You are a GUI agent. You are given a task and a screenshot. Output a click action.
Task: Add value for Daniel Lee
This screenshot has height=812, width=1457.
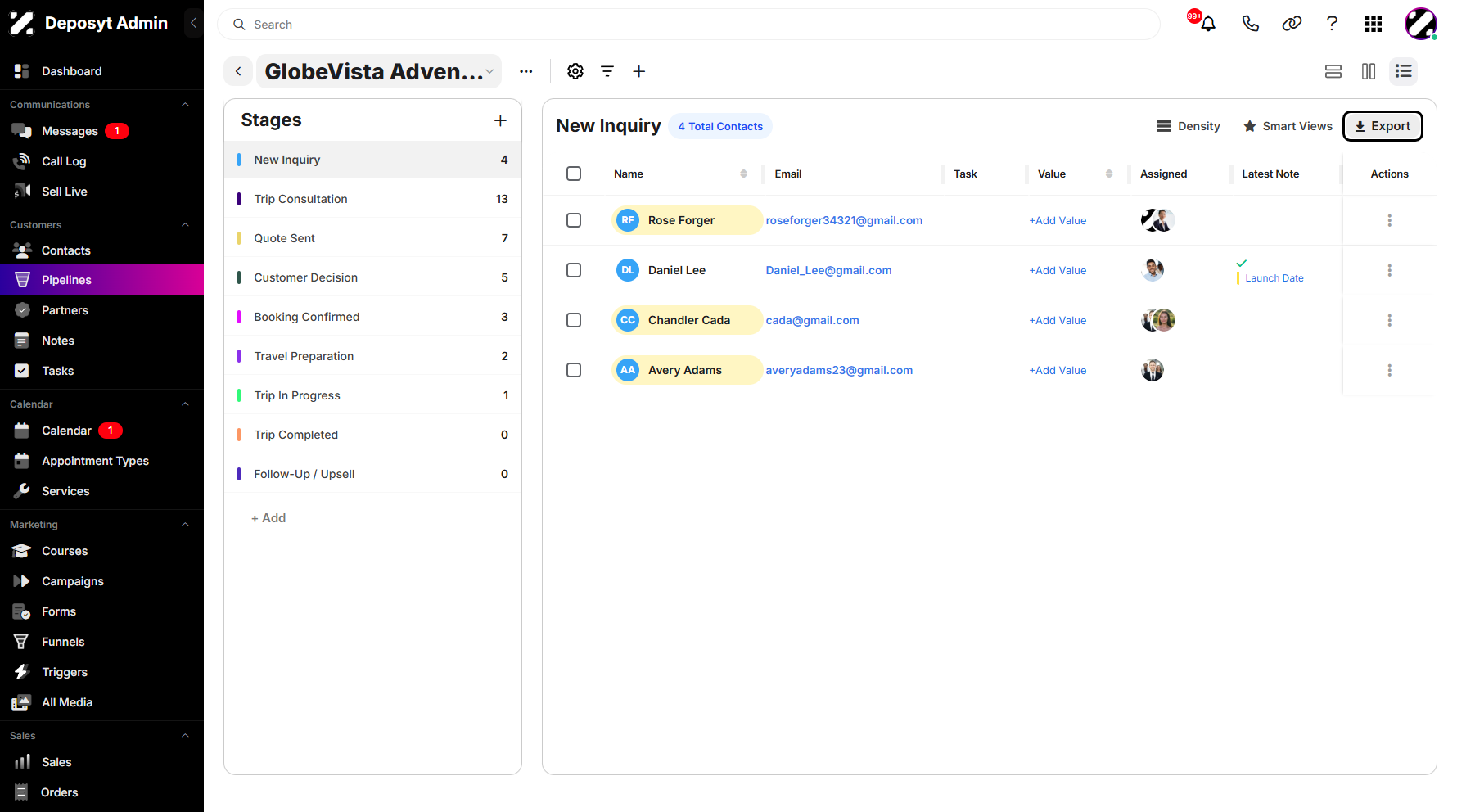1058,270
